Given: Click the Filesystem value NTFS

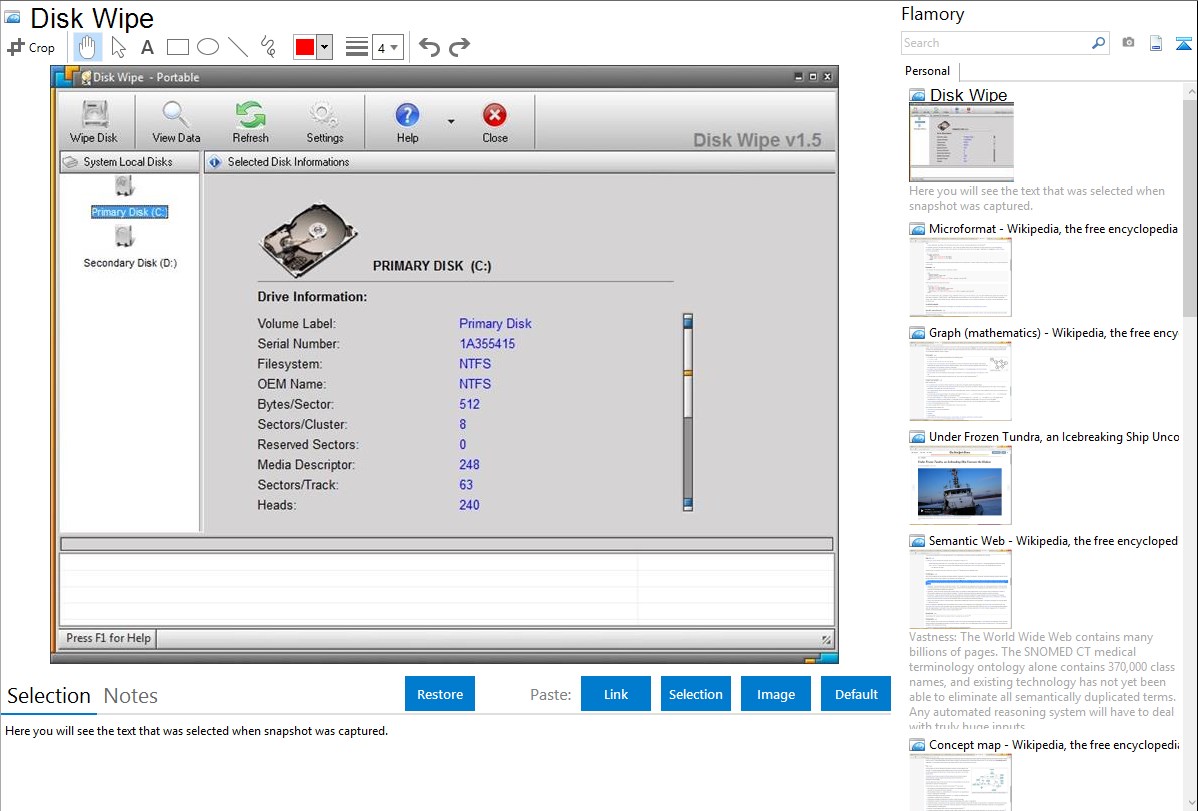Looking at the screenshot, I should click(474, 364).
